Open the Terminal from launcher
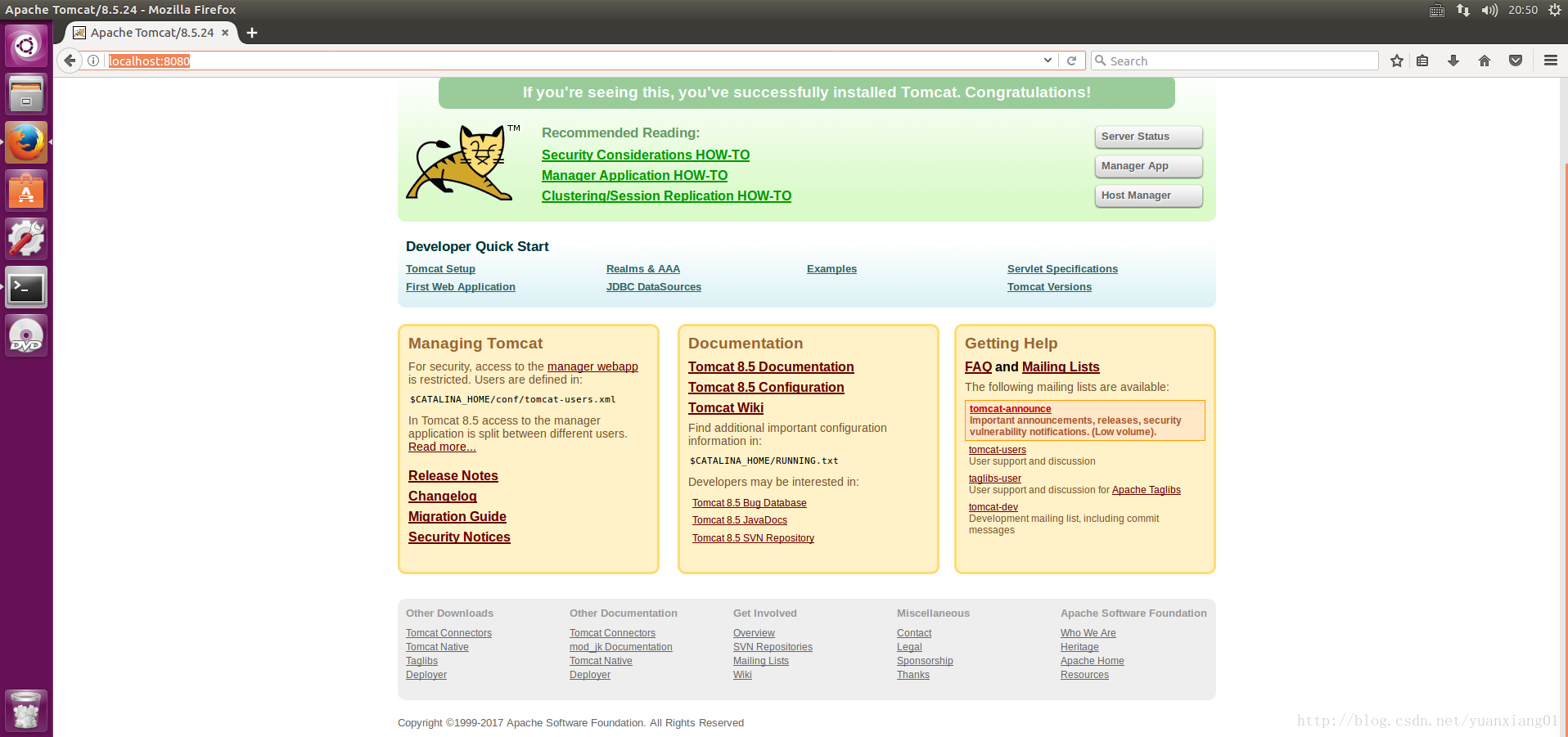Screen dimensions: 1568x737 click(x=26, y=287)
